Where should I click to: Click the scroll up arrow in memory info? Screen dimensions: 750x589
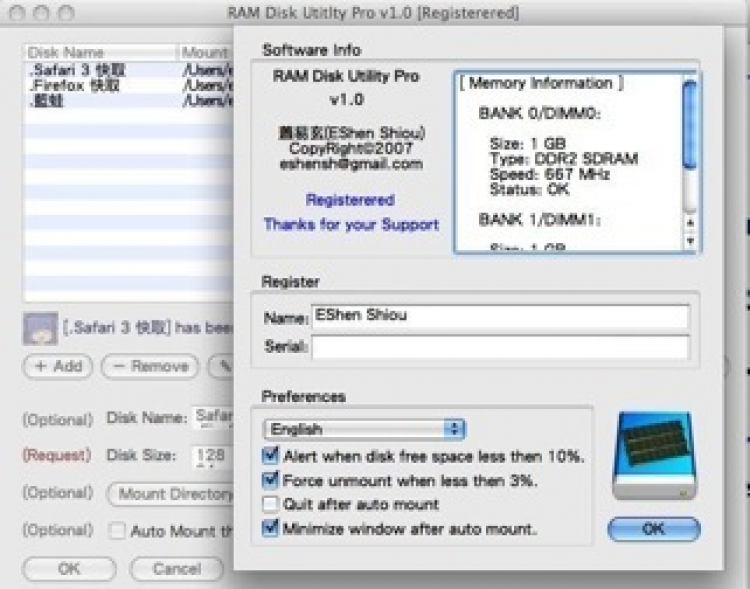pos(690,222)
